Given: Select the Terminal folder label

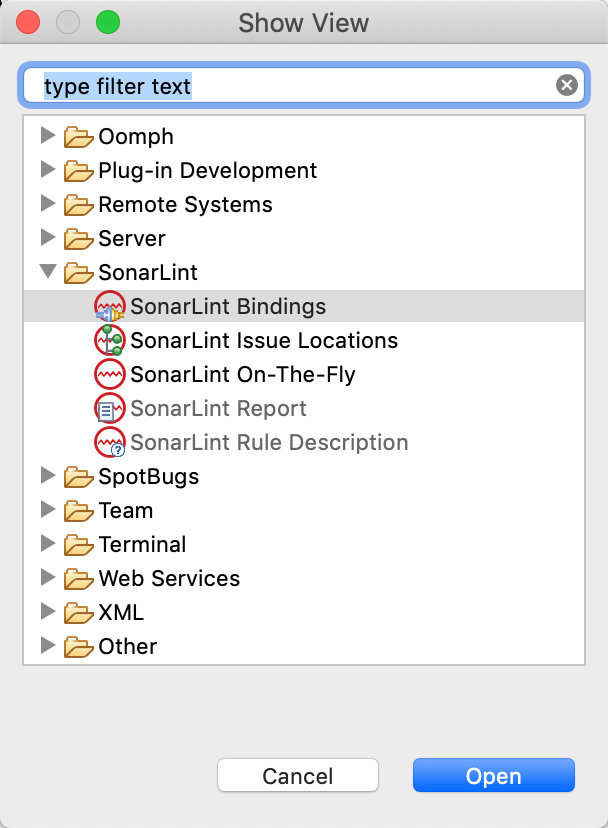Looking at the screenshot, I should [x=142, y=545].
